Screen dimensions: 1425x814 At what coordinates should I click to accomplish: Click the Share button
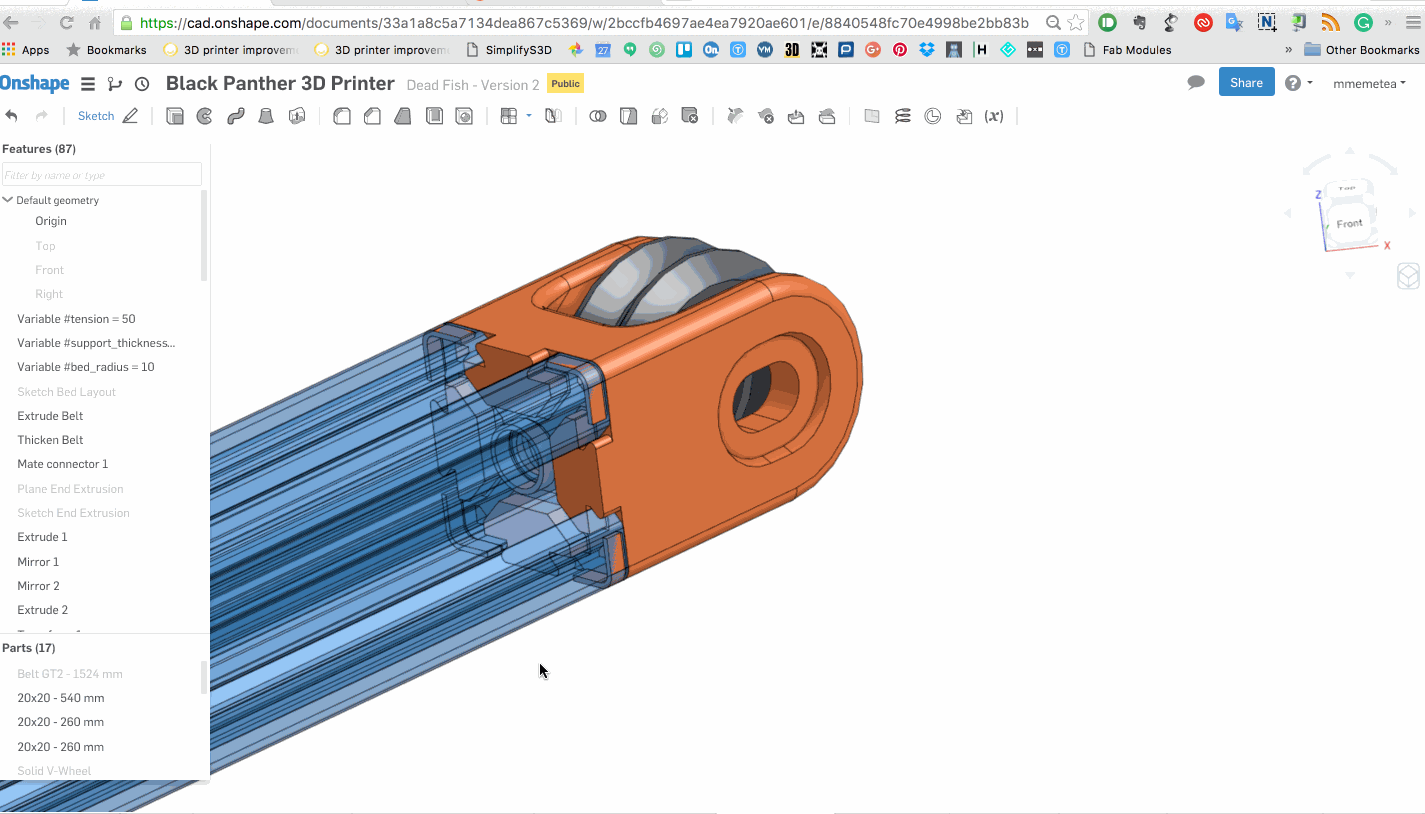click(1246, 83)
